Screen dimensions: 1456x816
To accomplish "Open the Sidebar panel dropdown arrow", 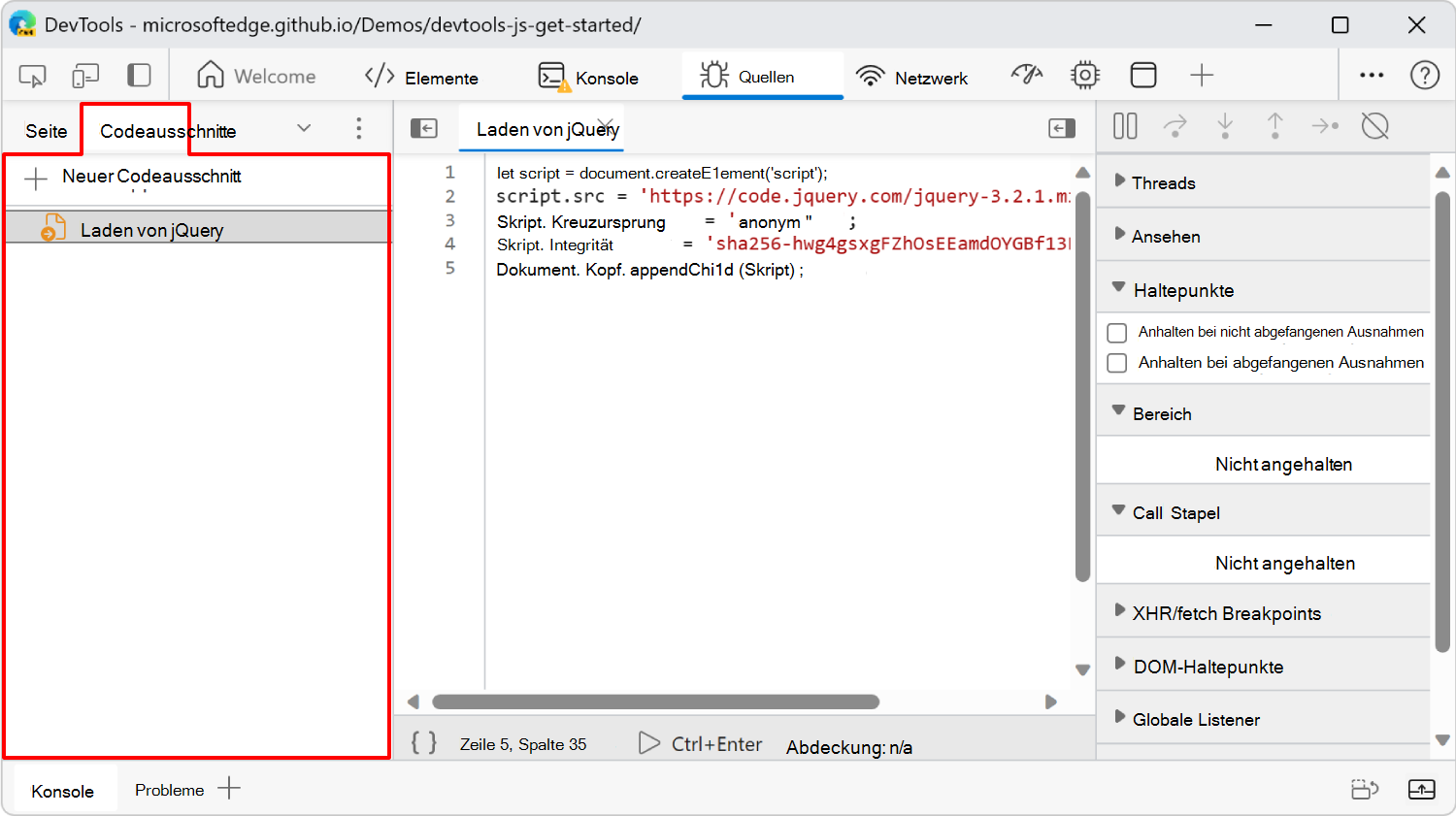I will 303,127.
